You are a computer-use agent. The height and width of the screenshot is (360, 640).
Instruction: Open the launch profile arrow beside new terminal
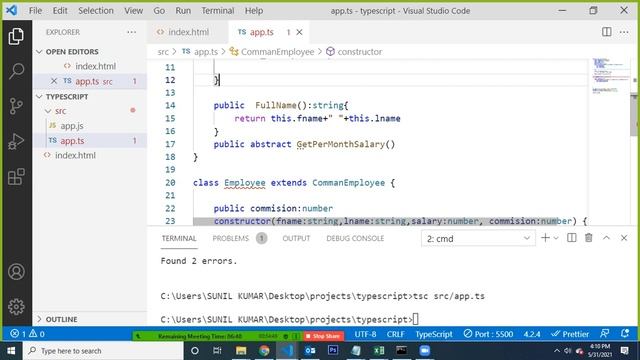point(556,238)
